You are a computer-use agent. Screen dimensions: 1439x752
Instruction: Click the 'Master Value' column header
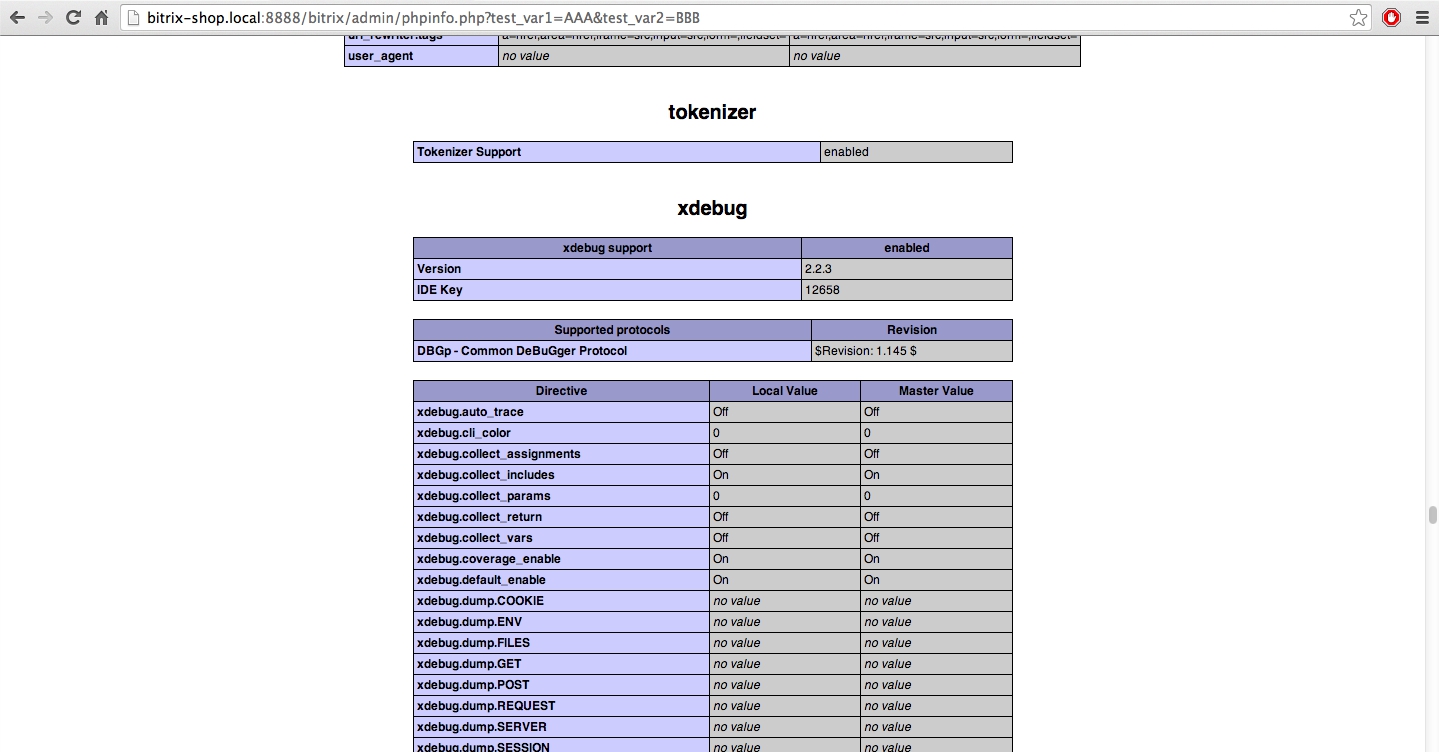tap(936, 391)
